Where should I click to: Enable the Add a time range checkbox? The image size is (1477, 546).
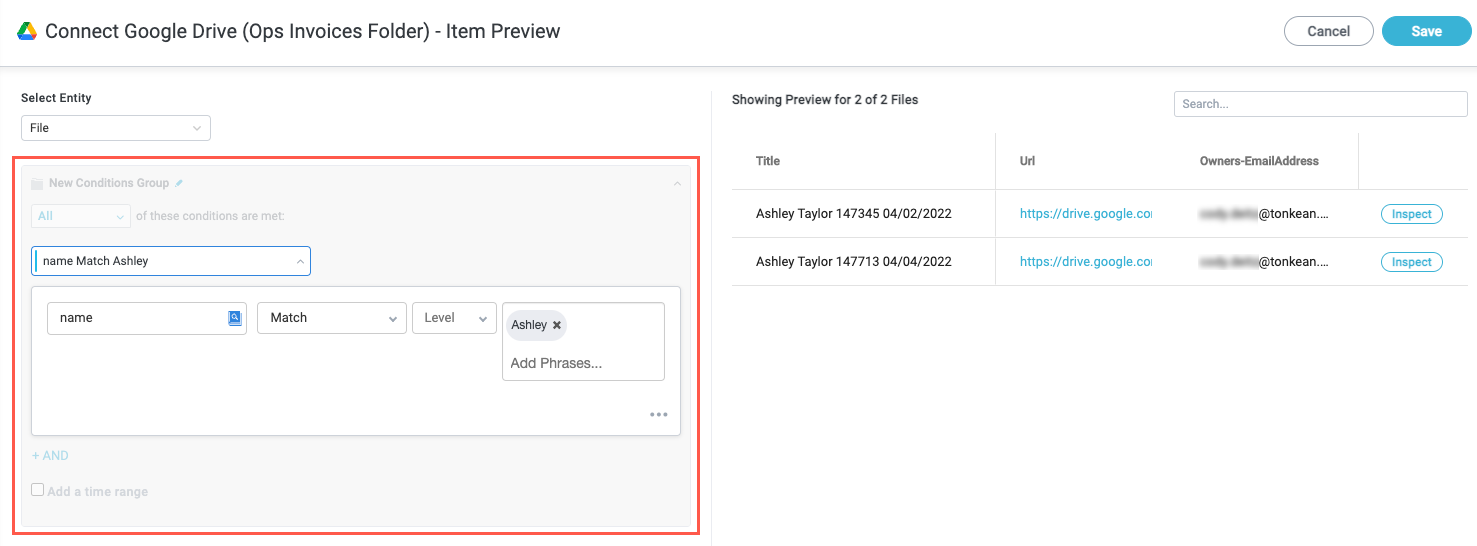[38, 490]
